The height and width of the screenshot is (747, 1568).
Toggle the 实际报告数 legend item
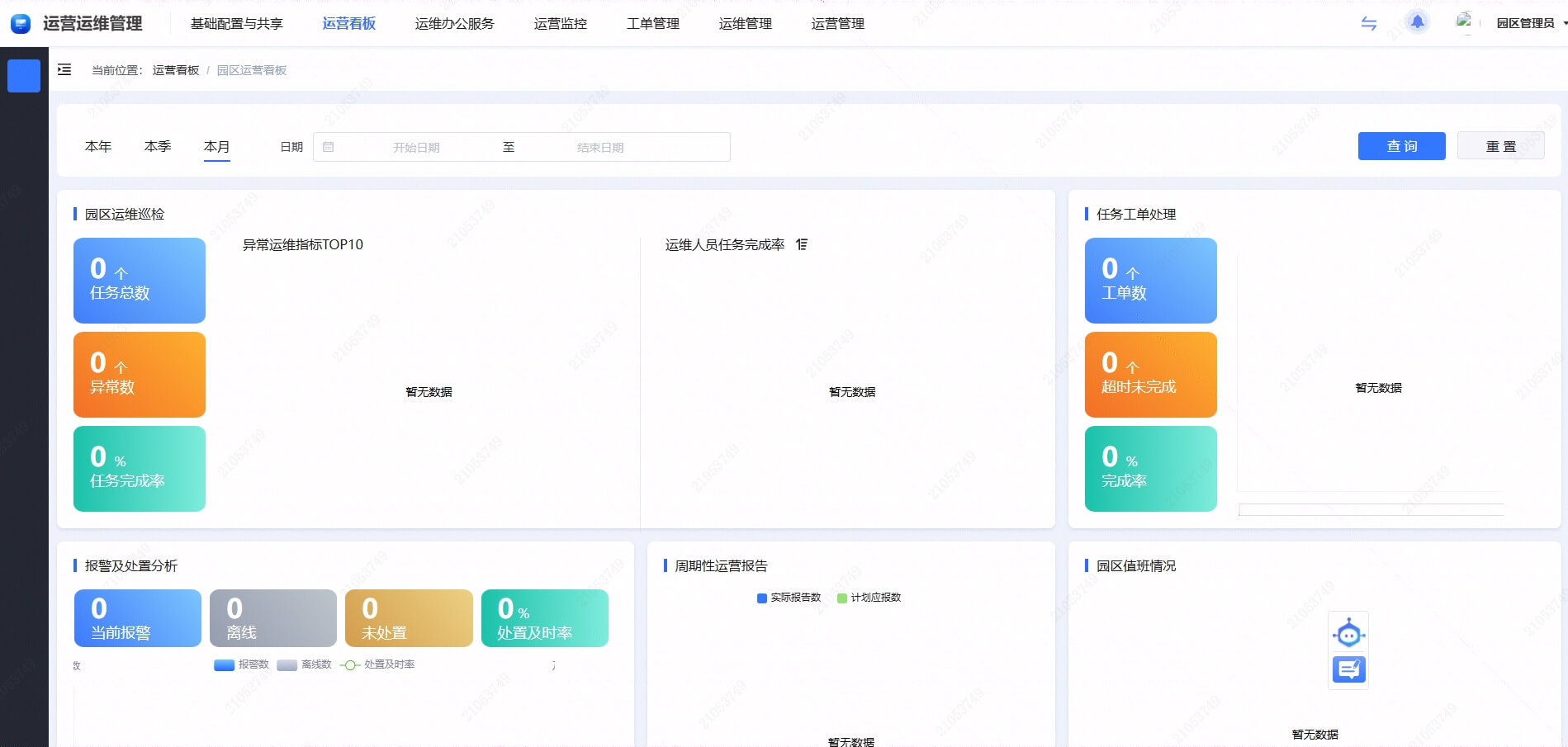[x=789, y=598]
